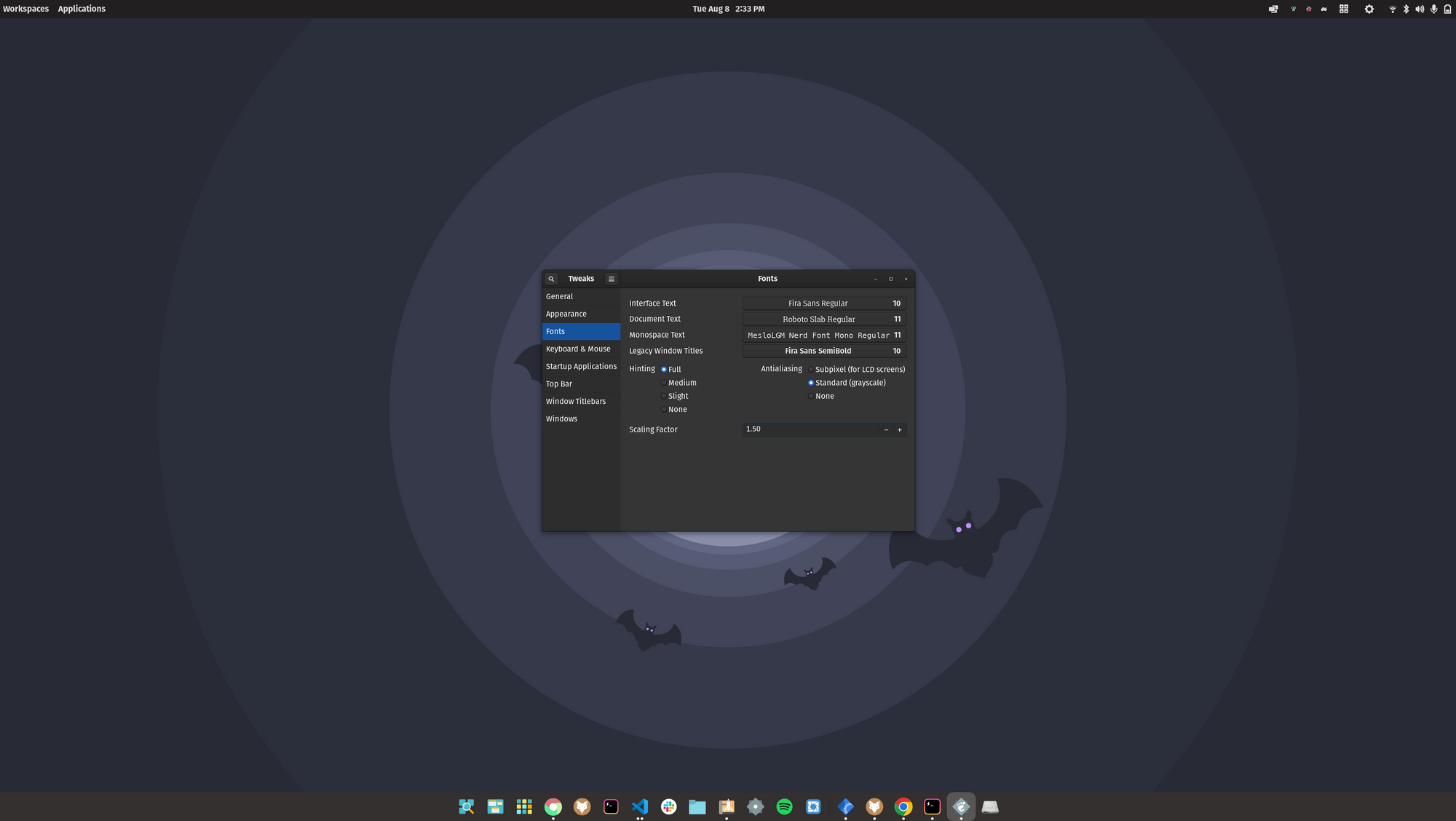1456x821 pixels.
Task: Select the highlighted Fonts sidebar entry
Action: (x=581, y=331)
